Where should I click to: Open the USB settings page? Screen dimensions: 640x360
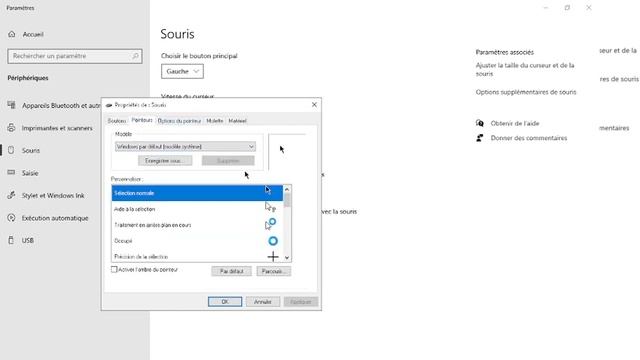[x=28, y=240]
